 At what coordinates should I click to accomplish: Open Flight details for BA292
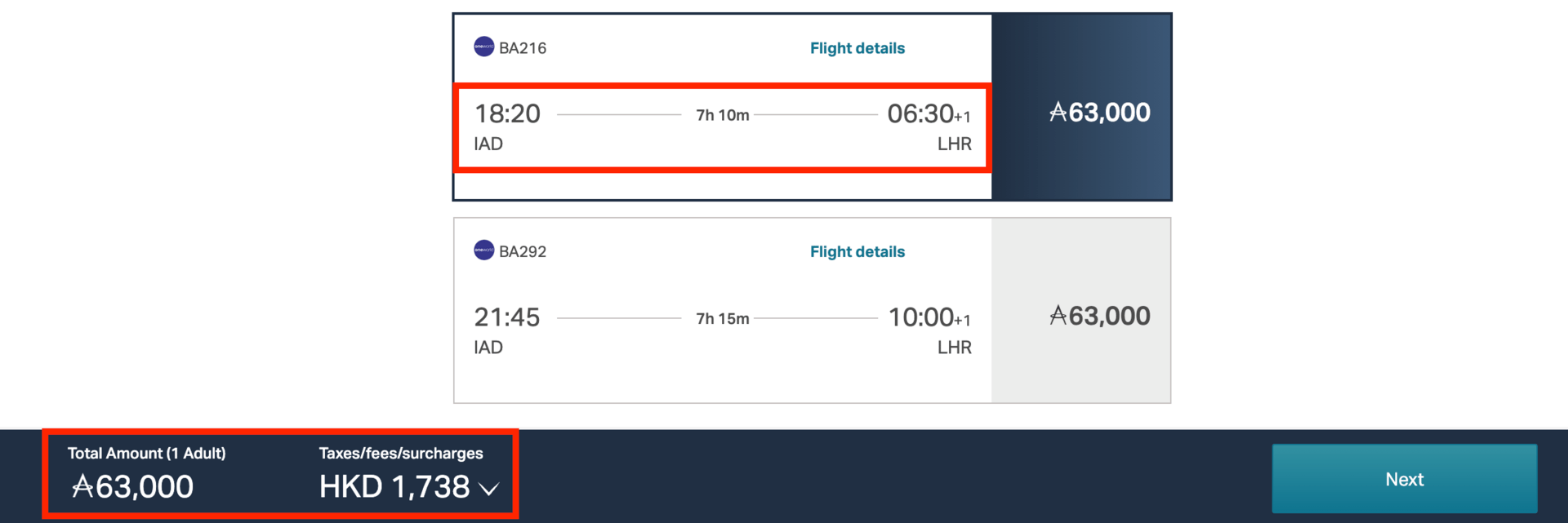(857, 250)
